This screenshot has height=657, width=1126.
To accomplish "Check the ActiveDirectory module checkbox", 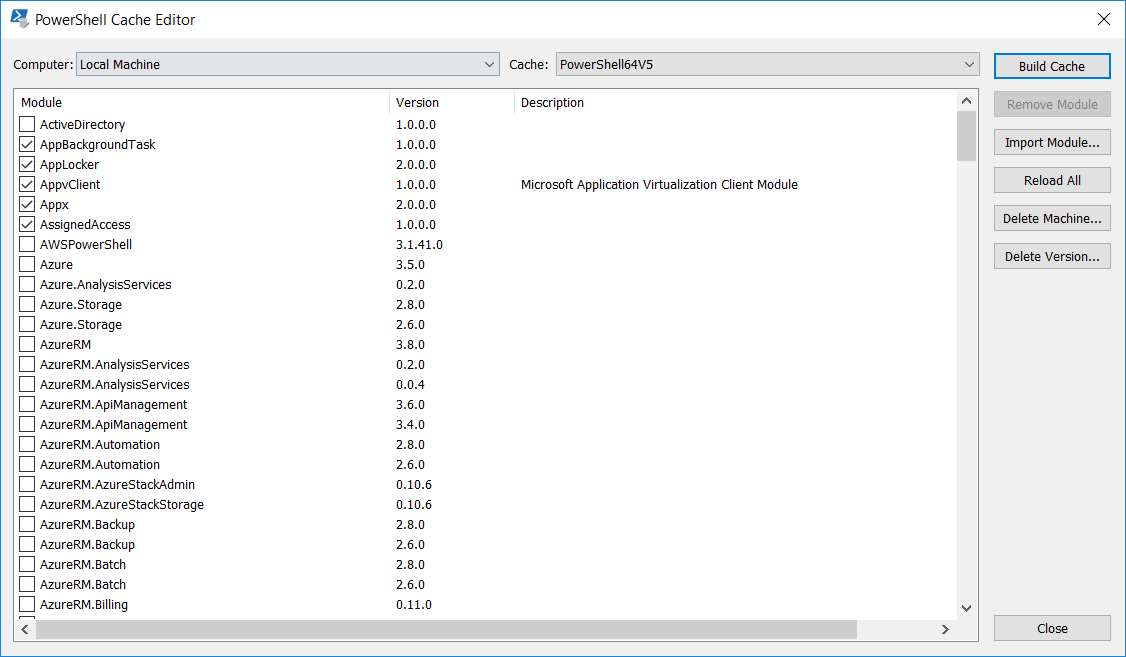I will (27, 124).
